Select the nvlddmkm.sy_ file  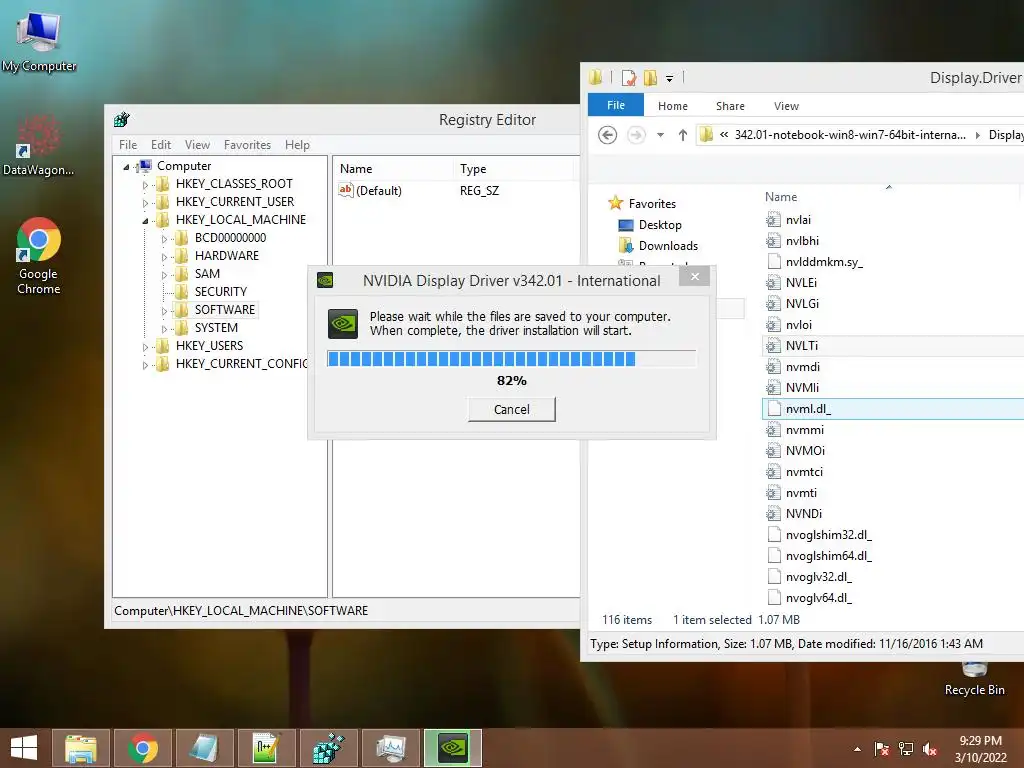(x=824, y=262)
